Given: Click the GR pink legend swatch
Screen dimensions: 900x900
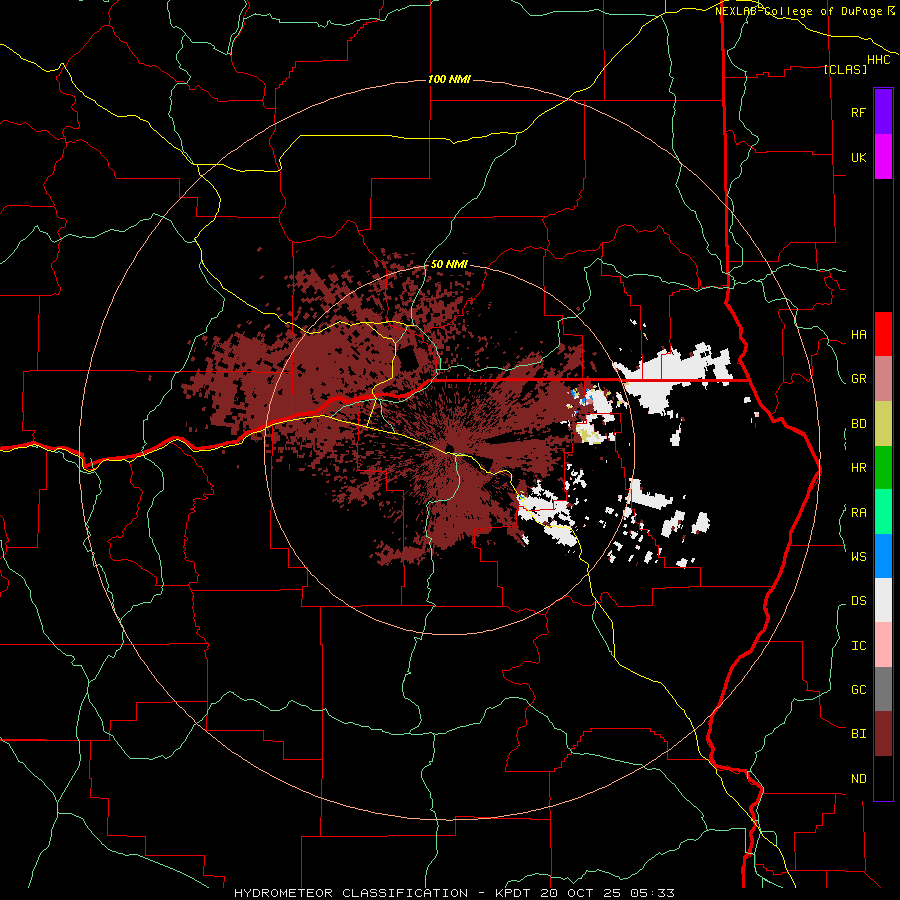Looking at the screenshot, I should tap(883, 379).
